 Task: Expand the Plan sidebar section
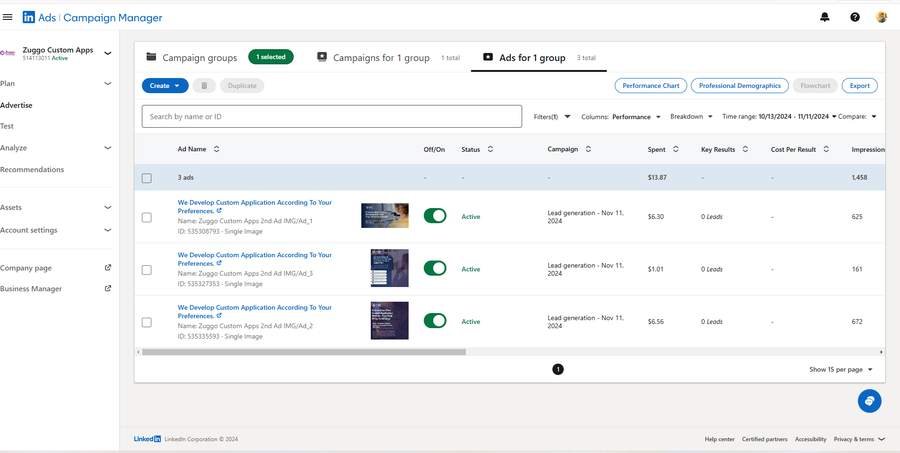coord(107,83)
